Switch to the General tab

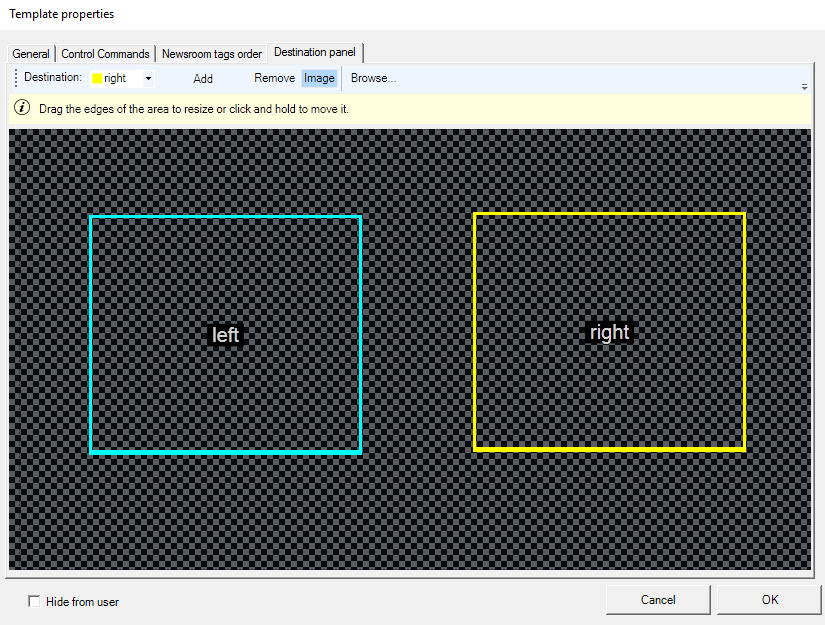[31, 54]
